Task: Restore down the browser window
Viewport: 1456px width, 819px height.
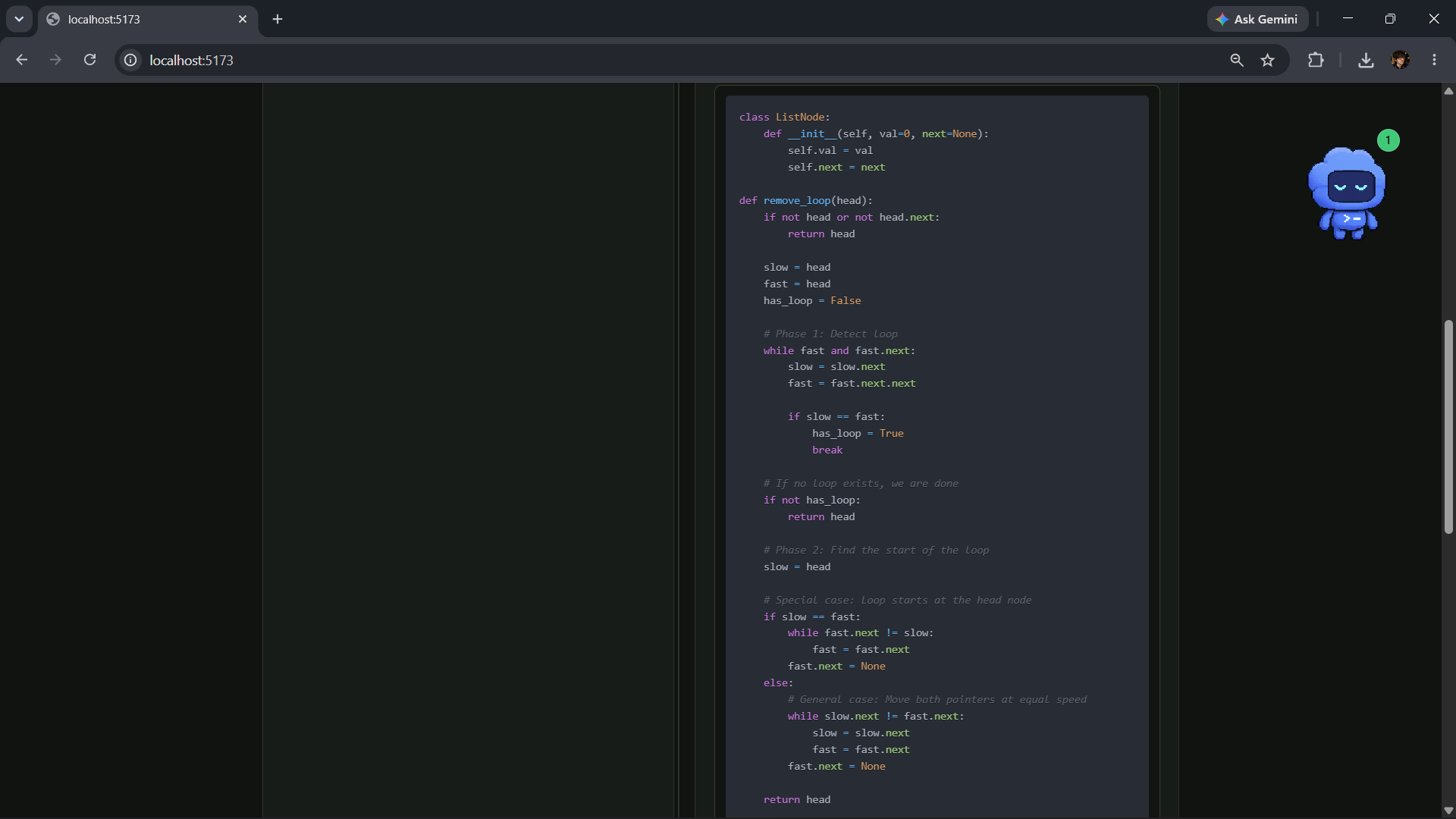Action: 1390,19
